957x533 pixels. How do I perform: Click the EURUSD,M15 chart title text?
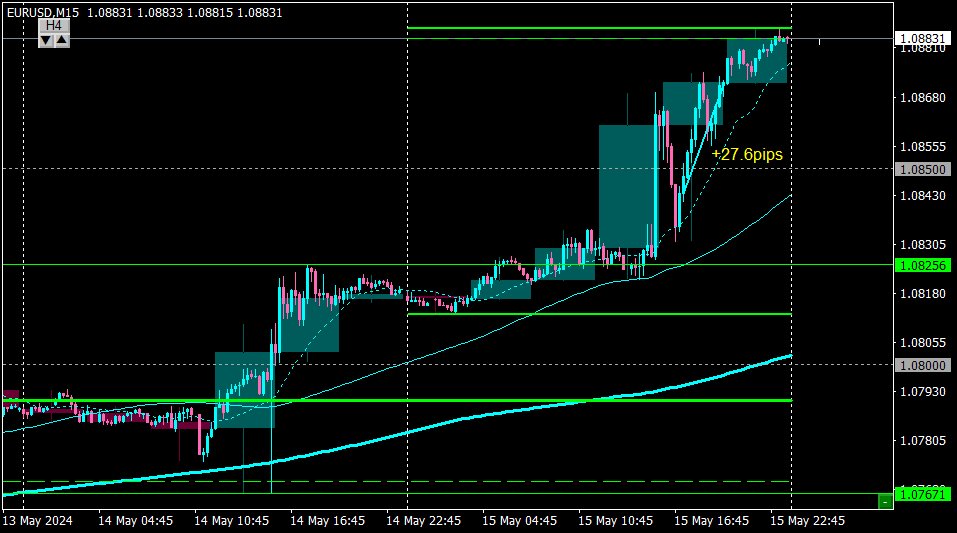[x=43, y=13]
